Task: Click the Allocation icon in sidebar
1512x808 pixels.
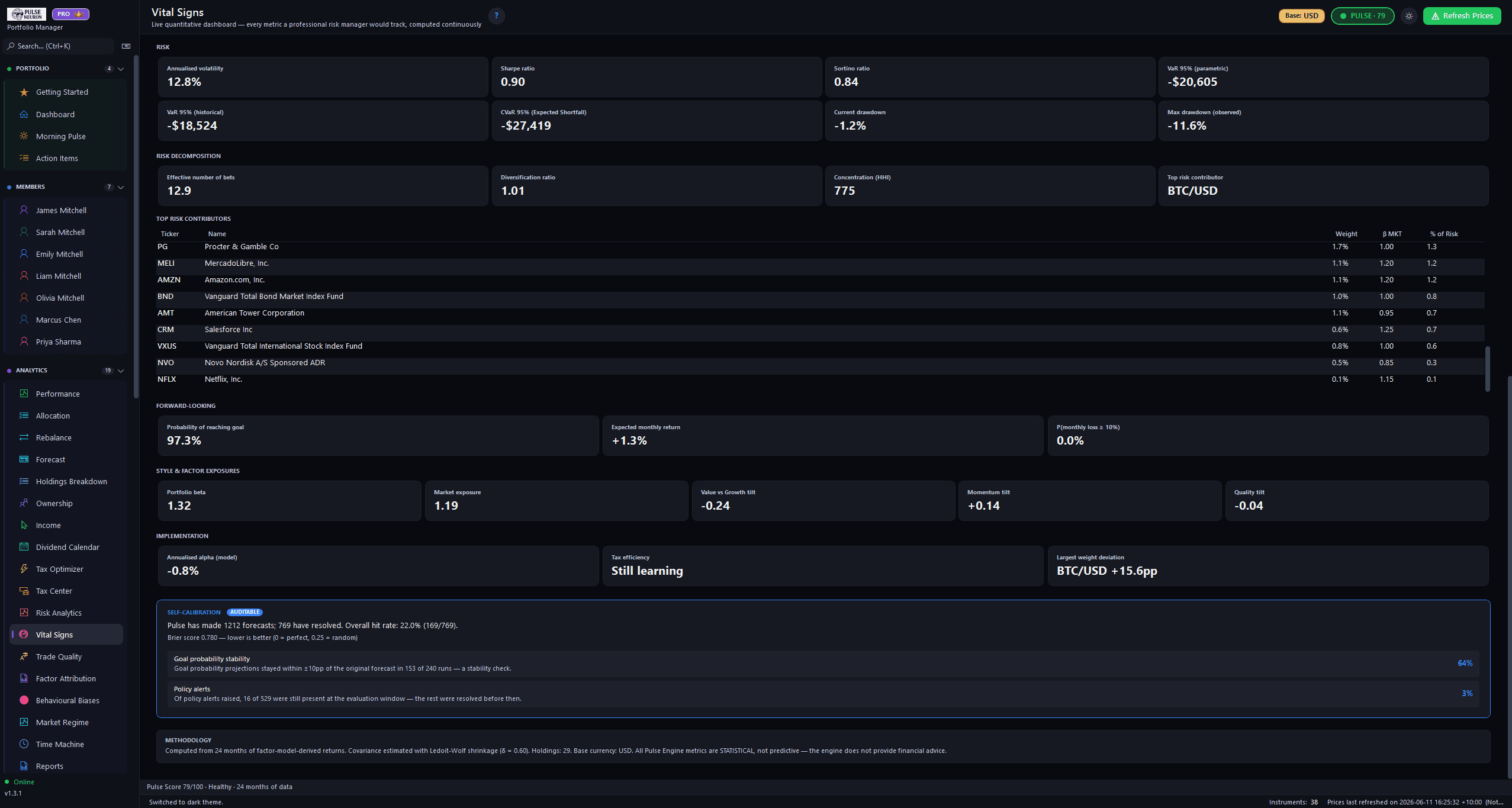Action: (x=24, y=416)
